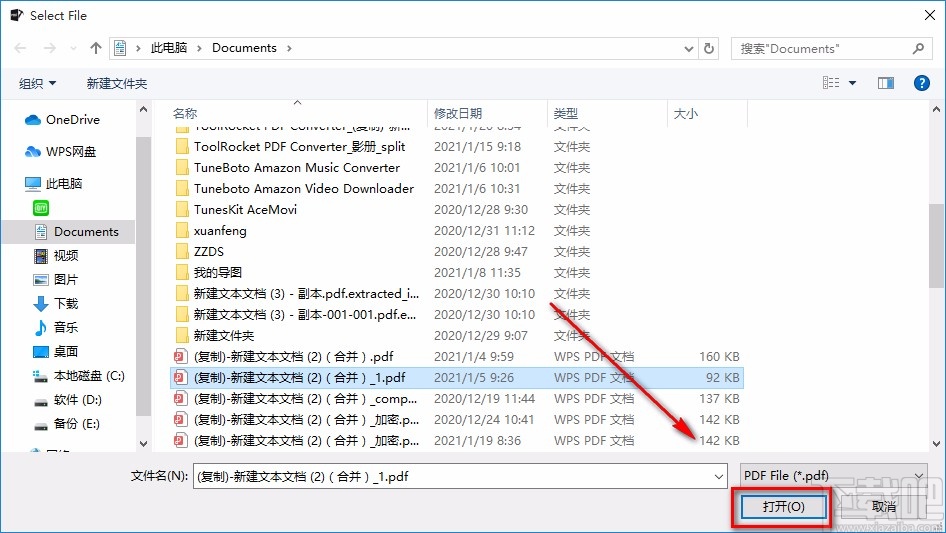Click the search magnifier icon
The height and width of the screenshot is (533, 946).
918,48
